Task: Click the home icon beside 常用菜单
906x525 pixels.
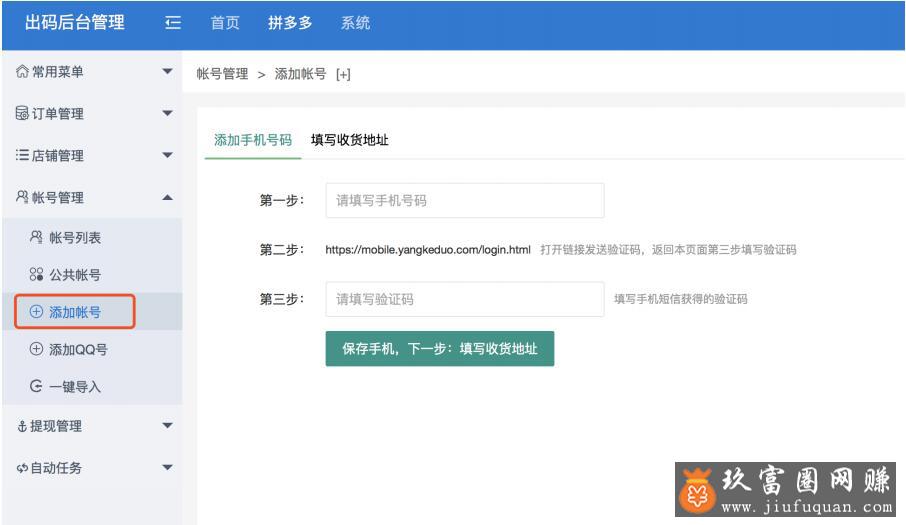Action: [x=22, y=72]
